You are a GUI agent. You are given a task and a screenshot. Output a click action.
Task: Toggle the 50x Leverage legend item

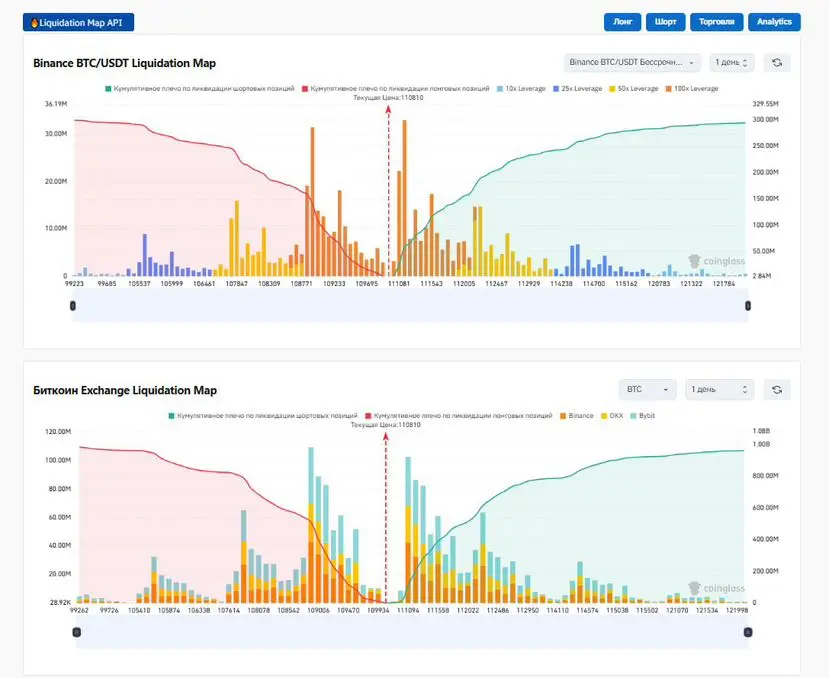pyautogui.click(x=633, y=89)
